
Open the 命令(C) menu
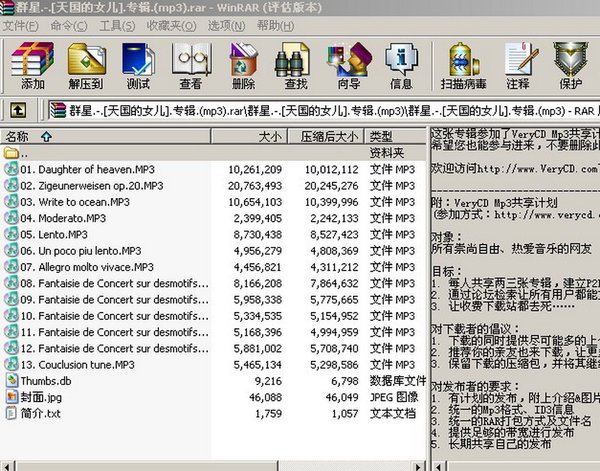coord(69,26)
